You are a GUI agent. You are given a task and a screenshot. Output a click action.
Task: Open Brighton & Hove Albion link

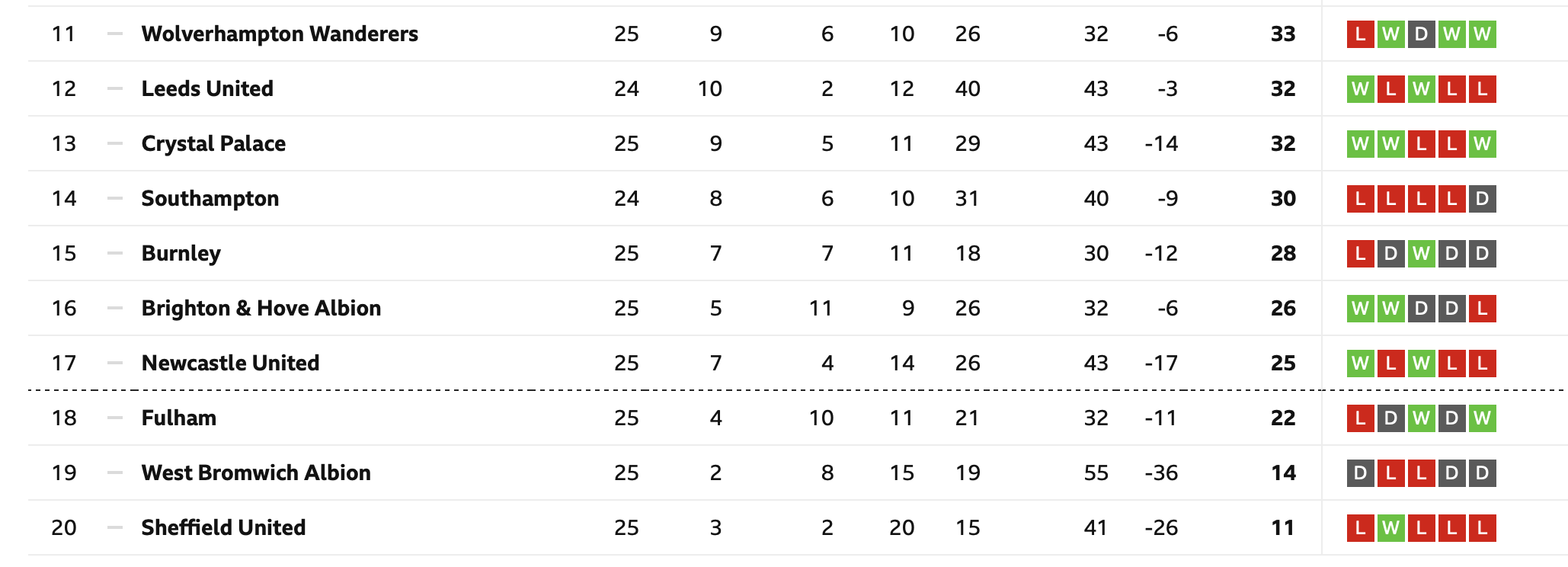pyautogui.click(x=261, y=308)
